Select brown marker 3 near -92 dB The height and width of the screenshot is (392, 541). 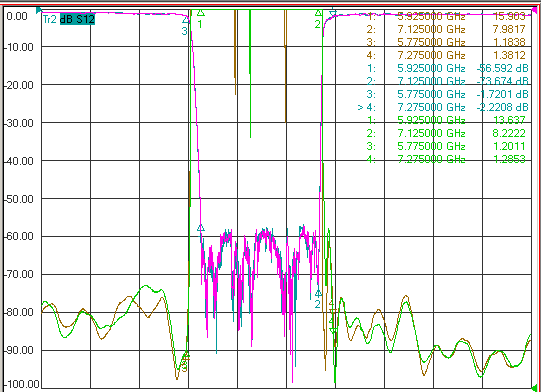pos(186,359)
